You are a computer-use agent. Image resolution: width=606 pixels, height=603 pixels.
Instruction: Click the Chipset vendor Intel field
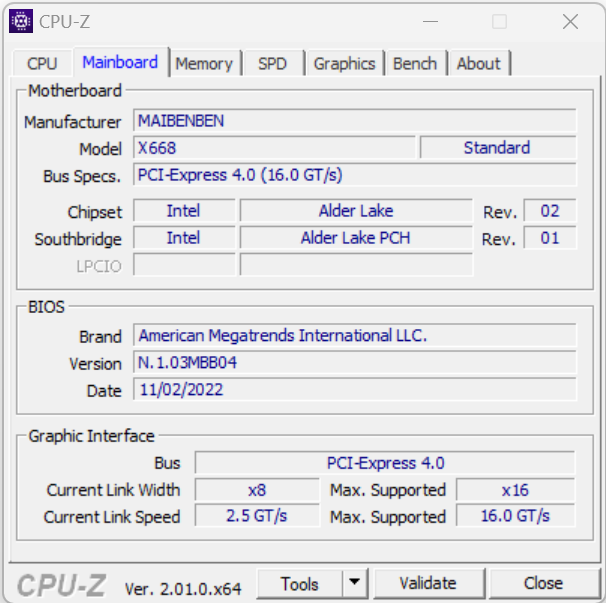pos(184,211)
